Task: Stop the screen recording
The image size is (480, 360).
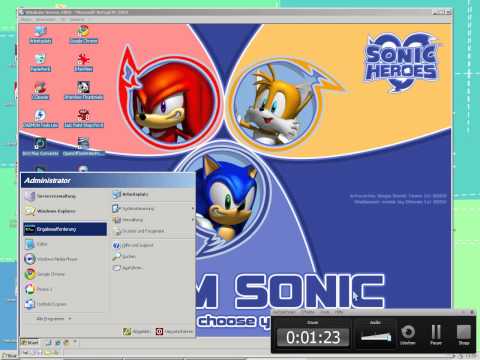Action: (x=464, y=334)
